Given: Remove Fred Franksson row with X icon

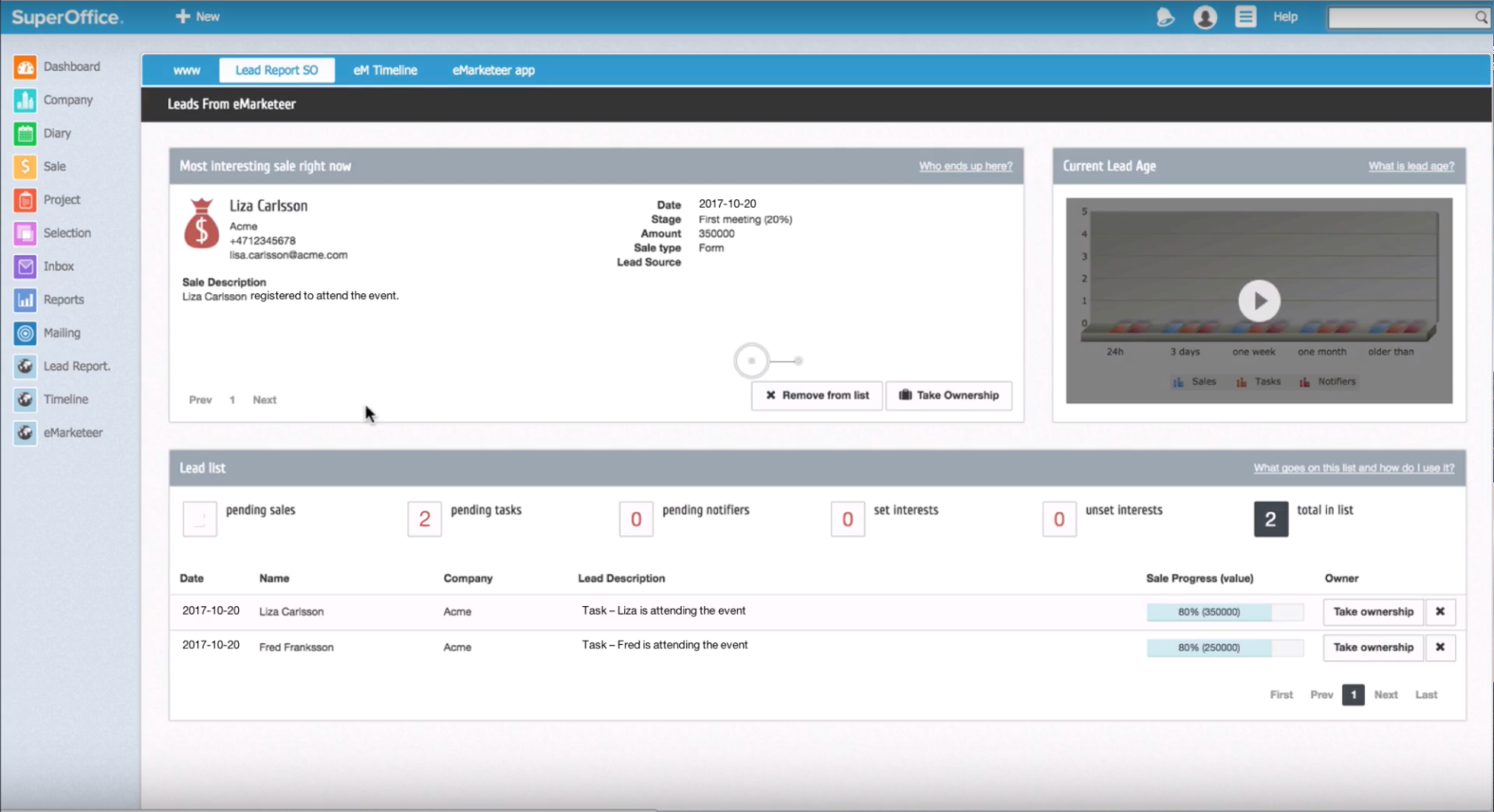Looking at the screenshot, I should (x=1440, y=648).
